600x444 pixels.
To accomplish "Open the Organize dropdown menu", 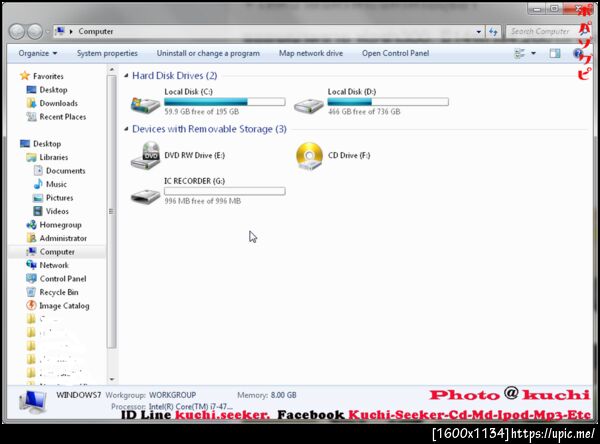I will click(38, 53).
